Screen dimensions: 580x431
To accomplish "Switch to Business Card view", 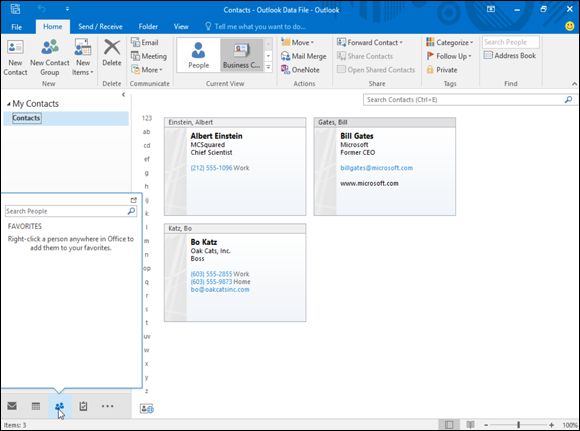I will pyautogui.click(x=242, y=55).
